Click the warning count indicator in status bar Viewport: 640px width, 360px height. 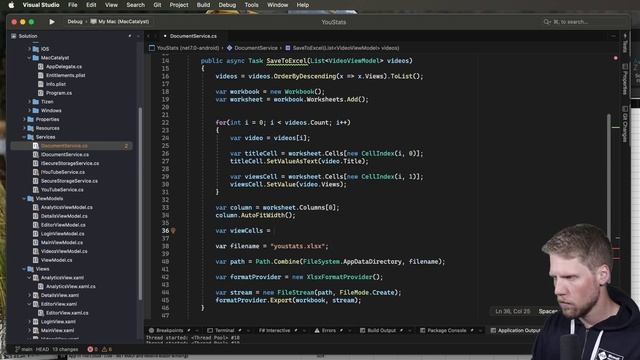pyautogui.click(x=107, y=349)
